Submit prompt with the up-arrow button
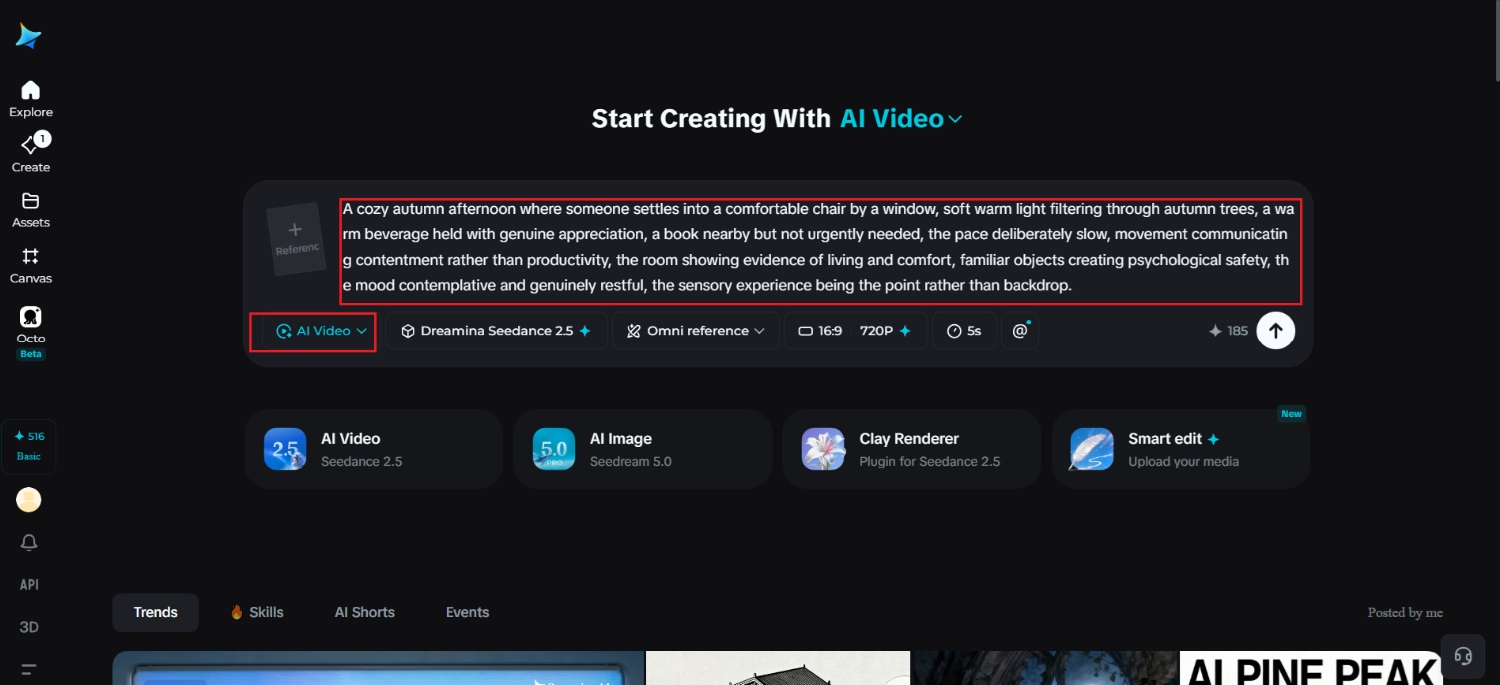This screenshot has height=685, width=1500. [1275, 330]
